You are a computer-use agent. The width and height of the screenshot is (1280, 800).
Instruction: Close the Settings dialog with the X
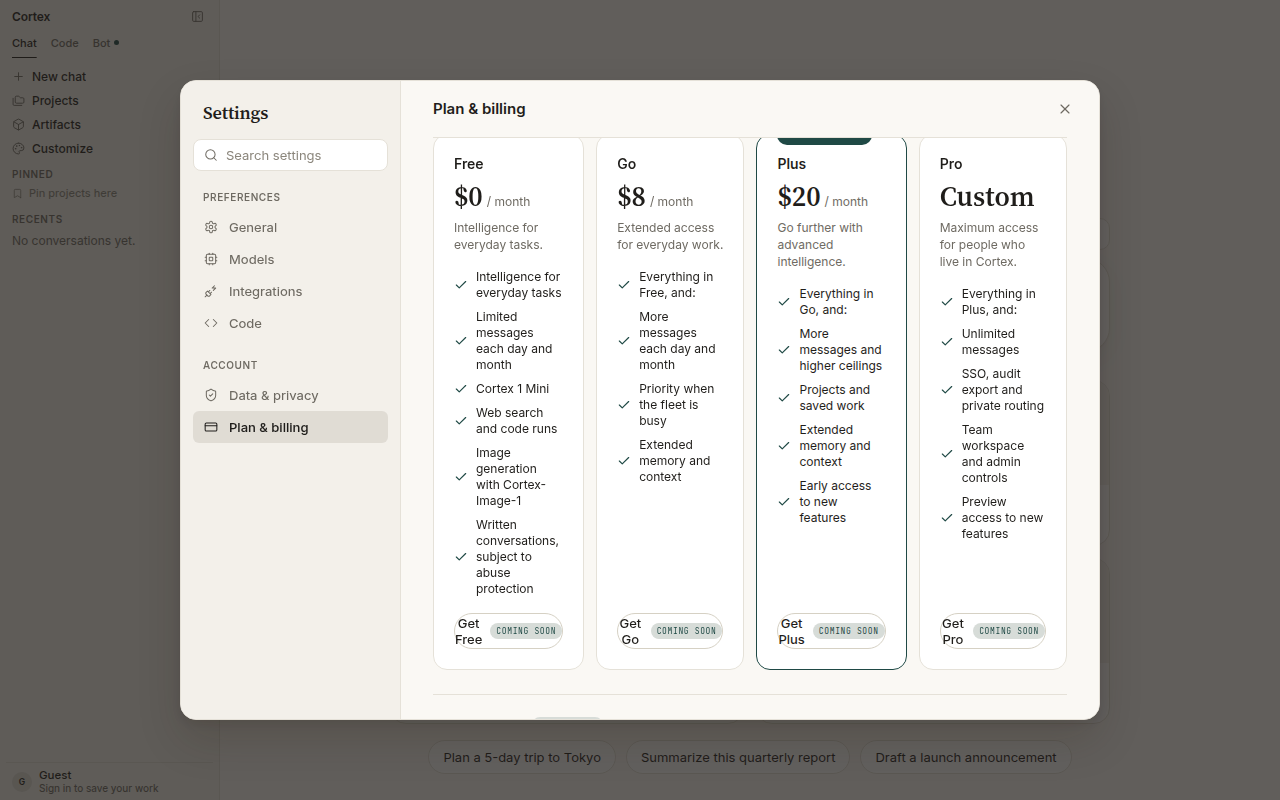pos(1065,109)
